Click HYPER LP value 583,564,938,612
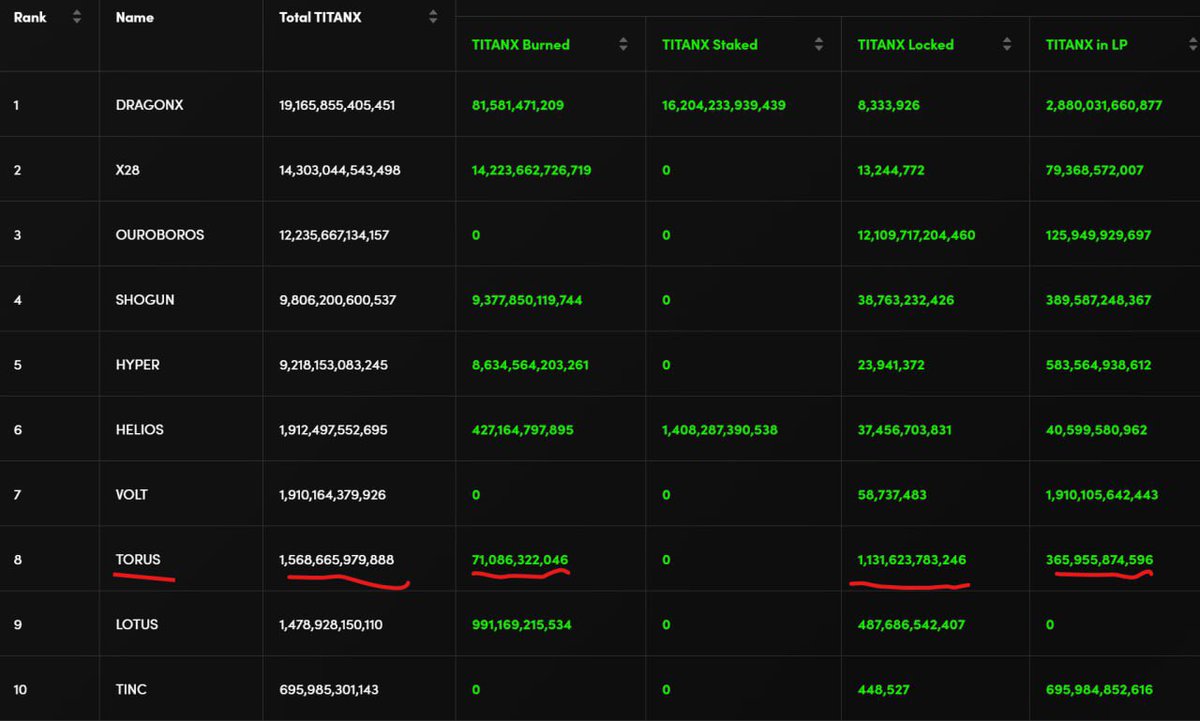Viewport: 1200px width, 721px height. (1099, 365)
